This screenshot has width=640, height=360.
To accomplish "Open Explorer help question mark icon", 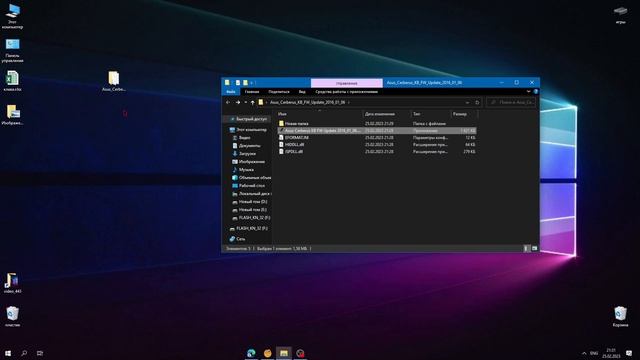I will point(536,92).
